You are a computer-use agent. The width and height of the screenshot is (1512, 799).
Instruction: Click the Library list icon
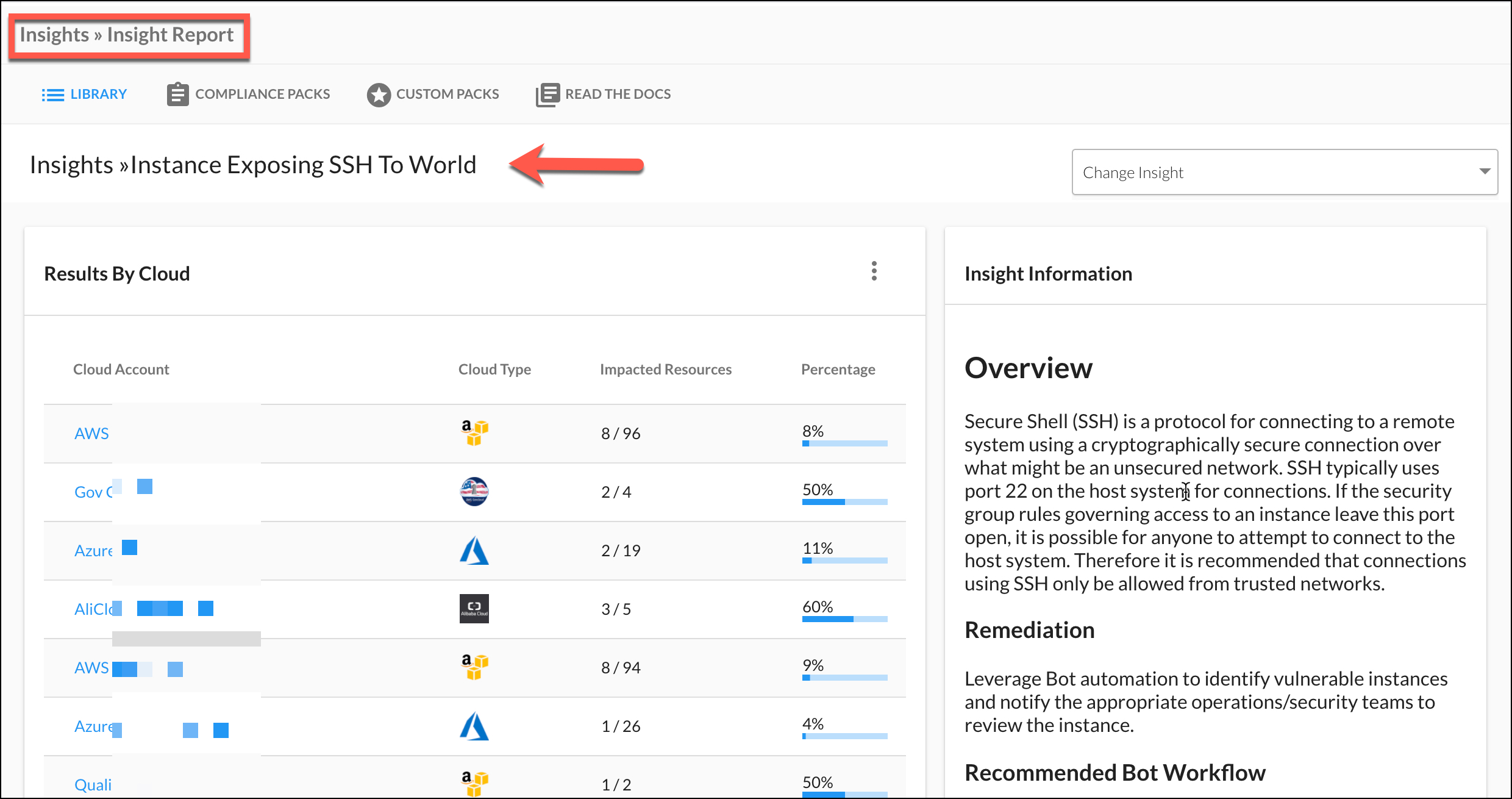click(53, 95)
